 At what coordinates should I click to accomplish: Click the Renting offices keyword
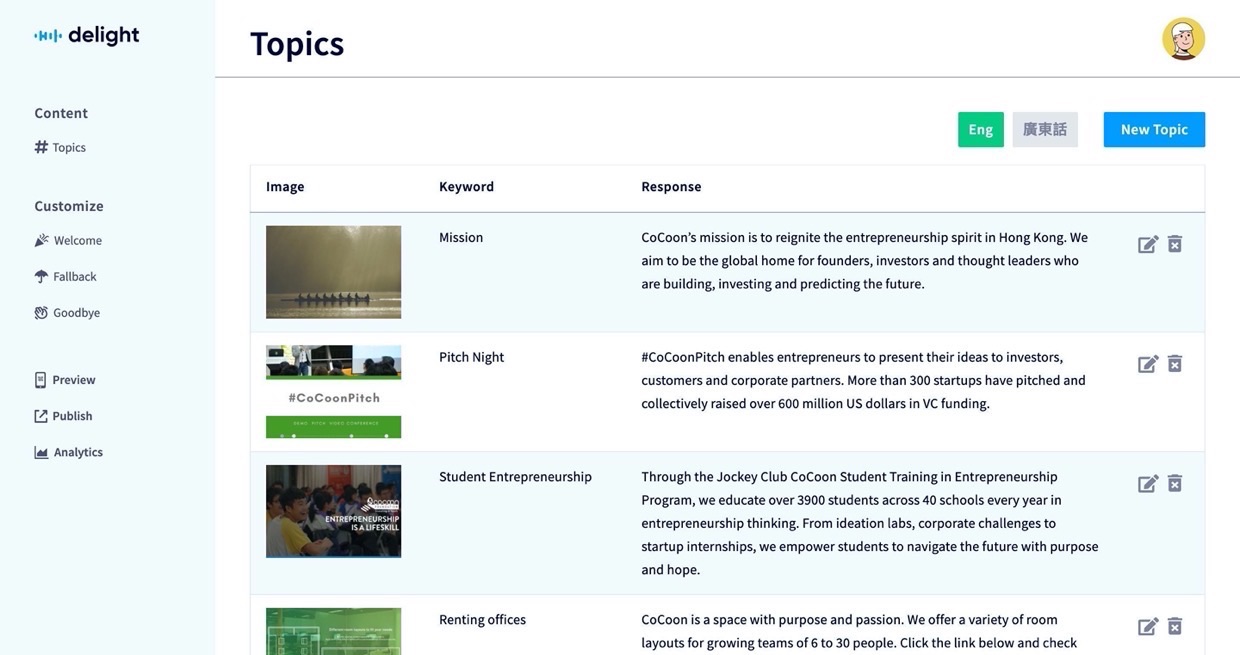482,620
